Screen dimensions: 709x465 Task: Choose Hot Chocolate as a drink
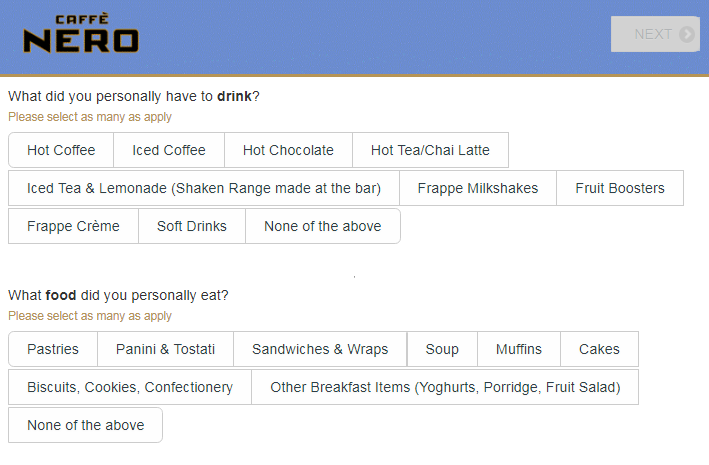click(288, 151)
